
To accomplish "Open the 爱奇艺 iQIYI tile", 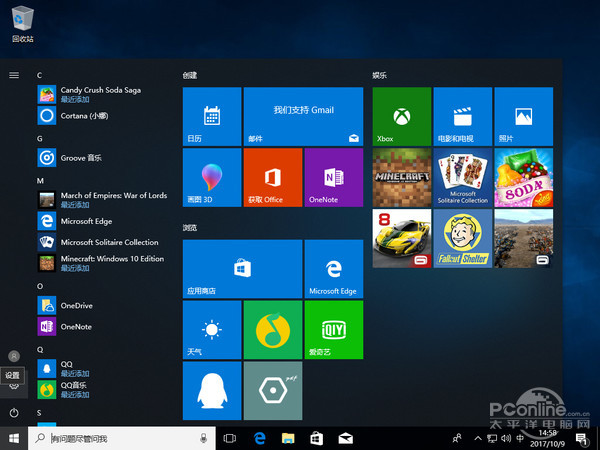I will 334,330.
